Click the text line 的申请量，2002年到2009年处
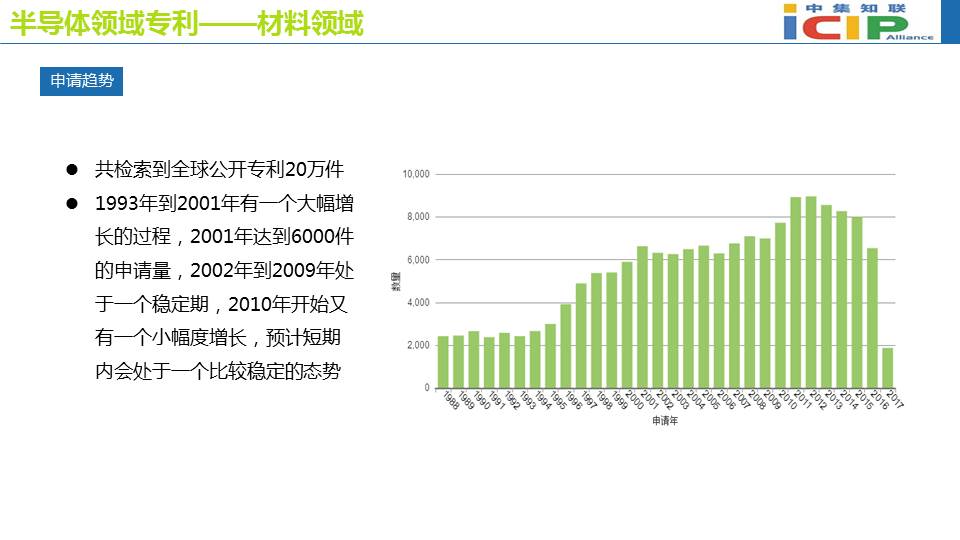Screen dimensions: 960x540 click(224, 270)
